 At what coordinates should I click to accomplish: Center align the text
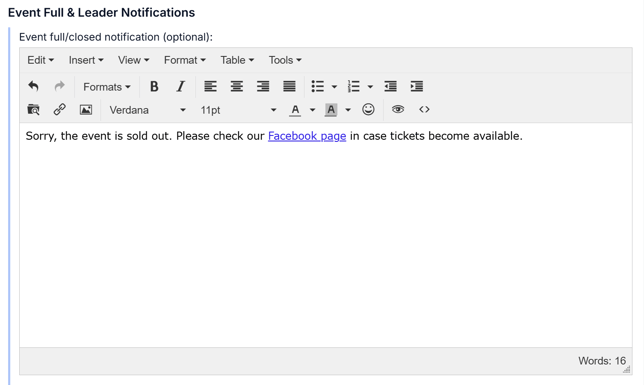click(237, 87)
